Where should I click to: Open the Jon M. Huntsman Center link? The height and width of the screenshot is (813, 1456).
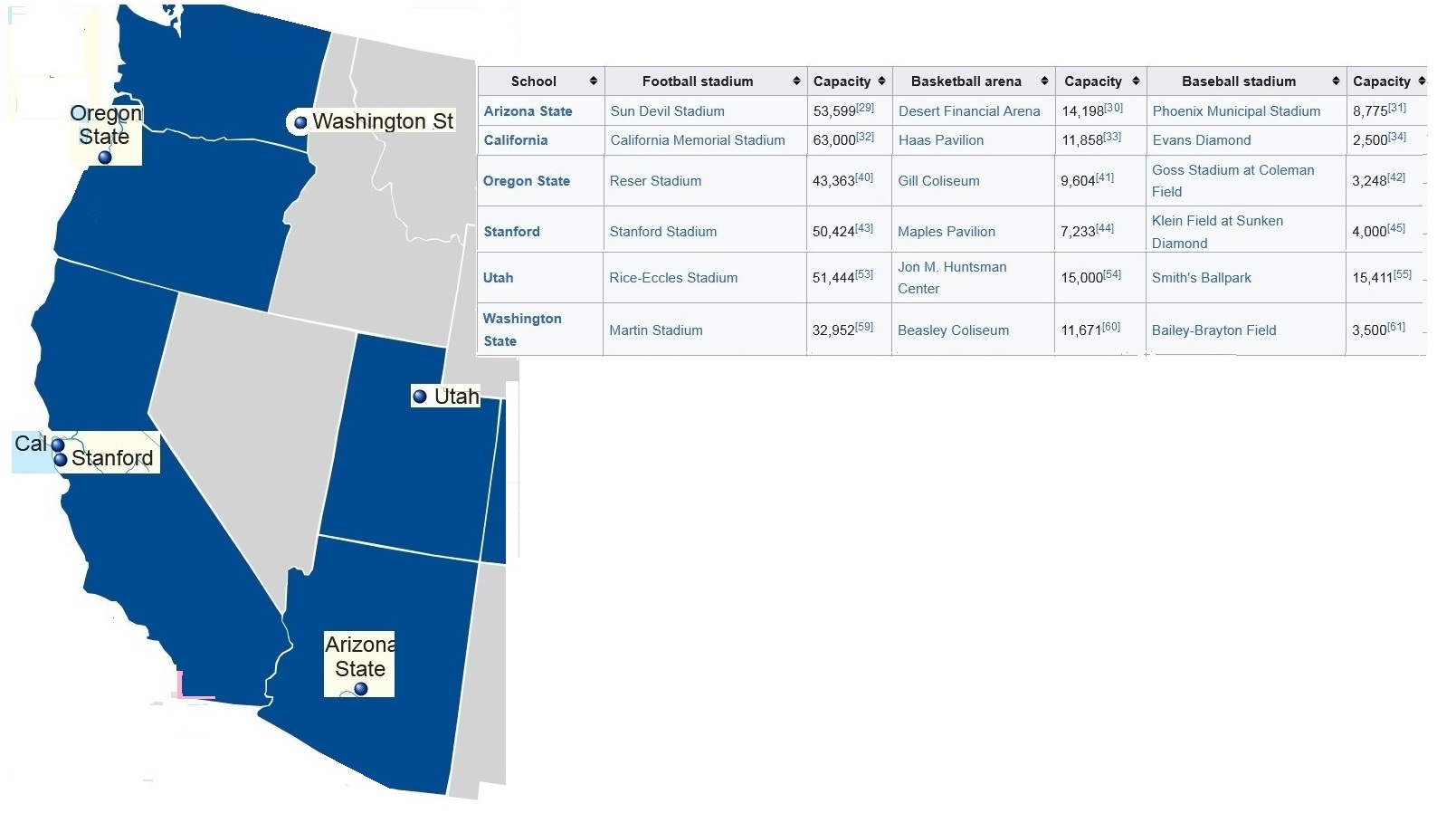(952, 277)
